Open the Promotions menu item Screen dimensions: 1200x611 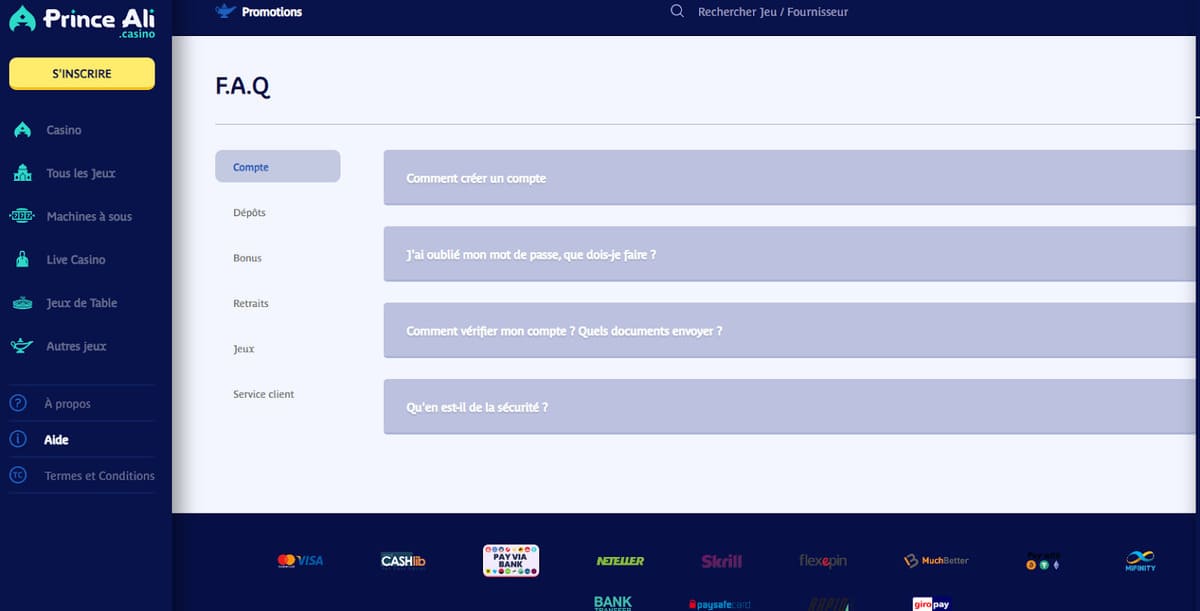point(275,11)
